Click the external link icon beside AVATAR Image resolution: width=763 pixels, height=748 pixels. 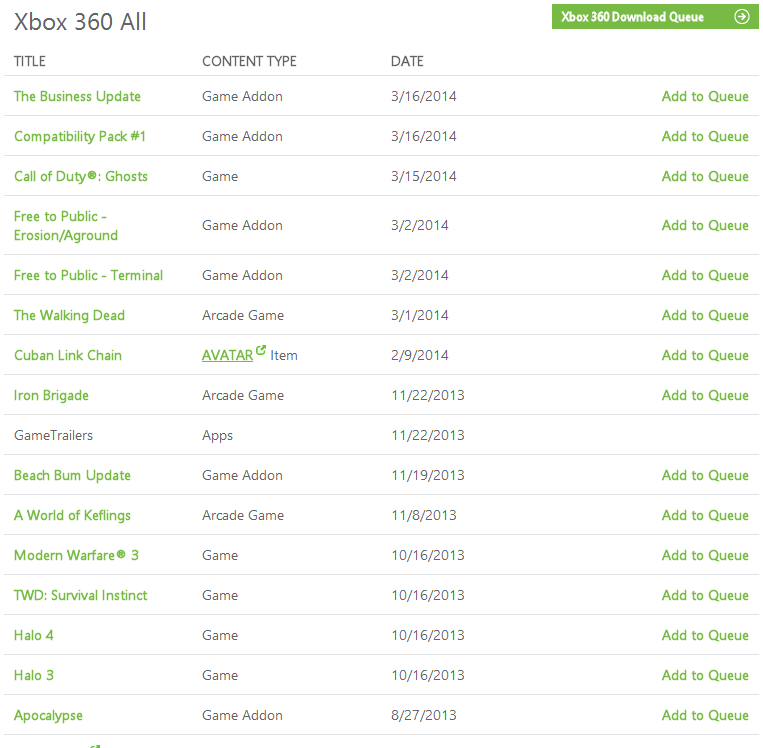click(262, 351)
